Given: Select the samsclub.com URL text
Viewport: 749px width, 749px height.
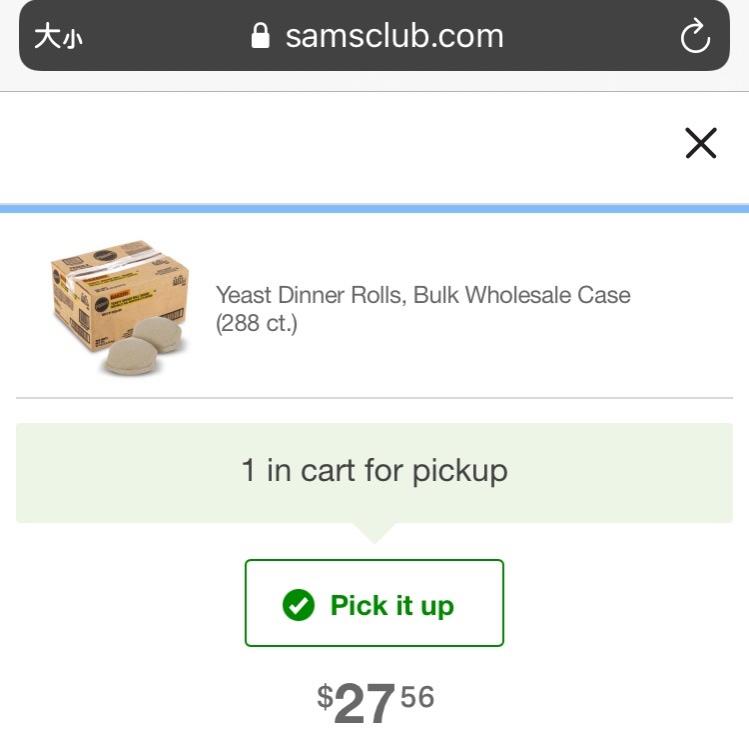Looking at the screenshot, I should [x=394, y=36].
